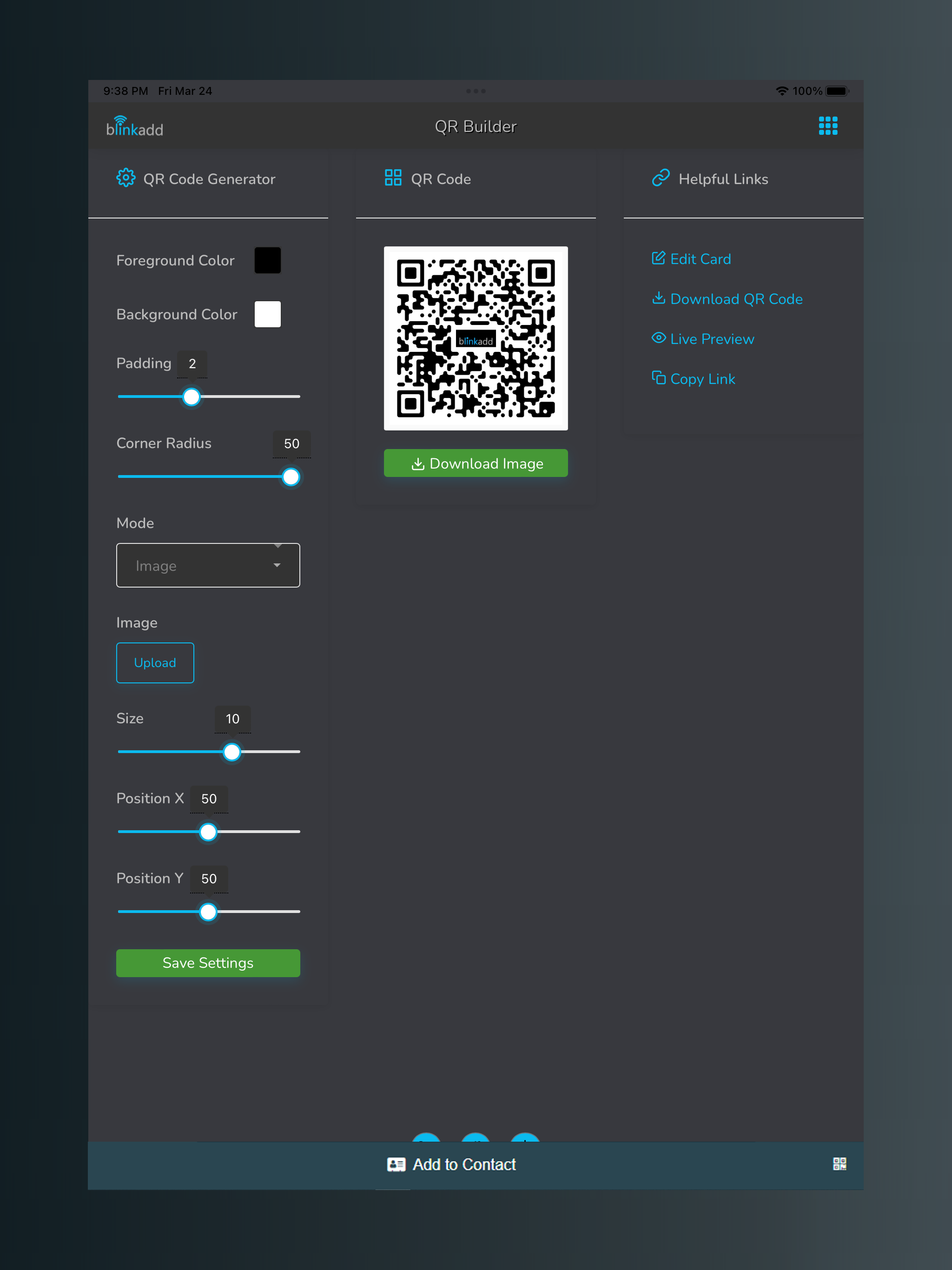
Task: Click the Save Settings button
Action: point(208,963)
